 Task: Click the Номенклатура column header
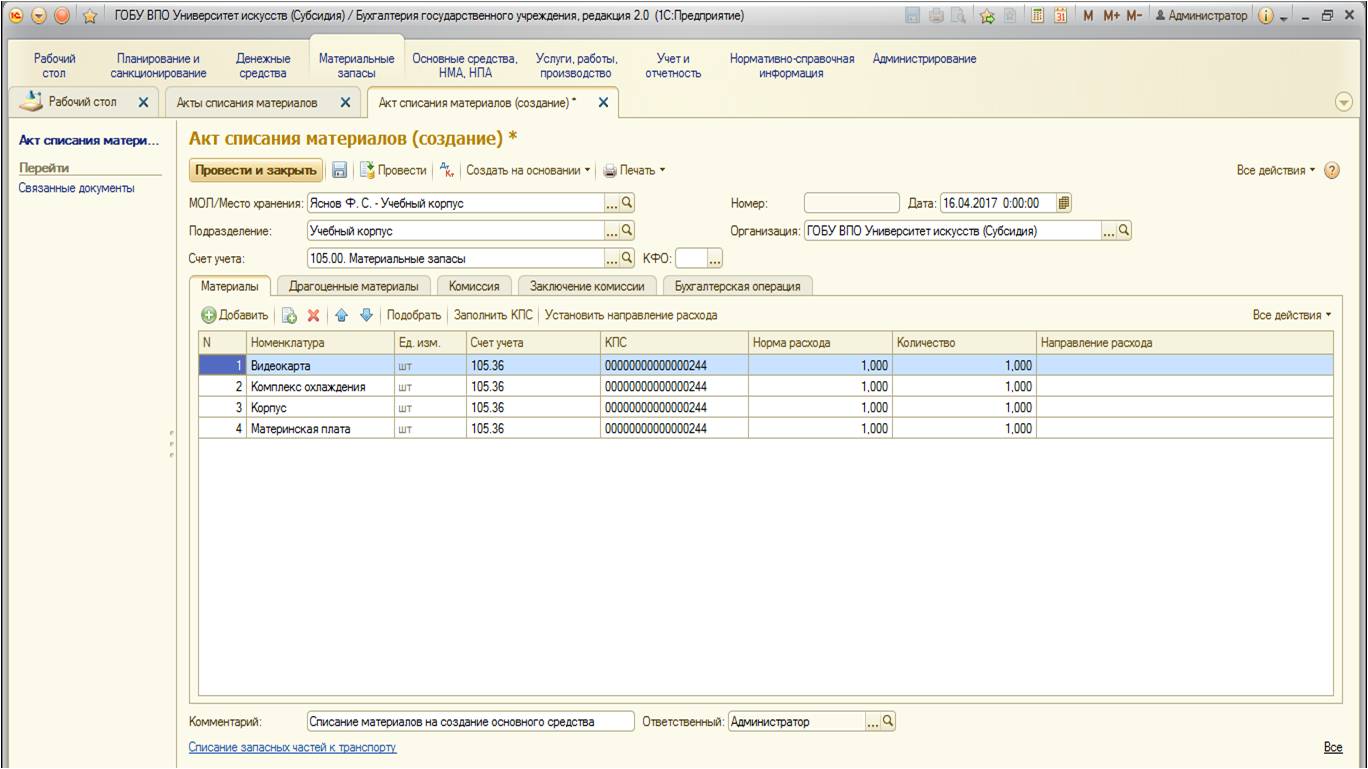pos(320,342)
